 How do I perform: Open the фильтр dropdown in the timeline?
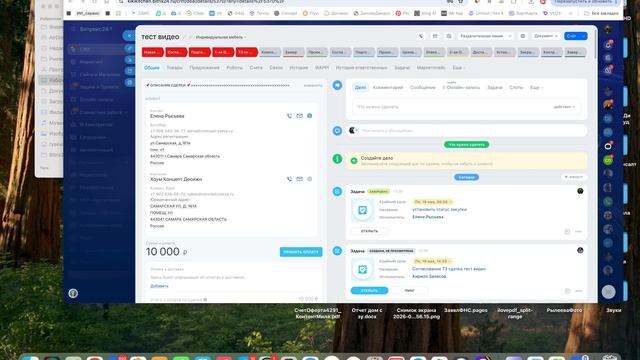(x=573, y=177)
